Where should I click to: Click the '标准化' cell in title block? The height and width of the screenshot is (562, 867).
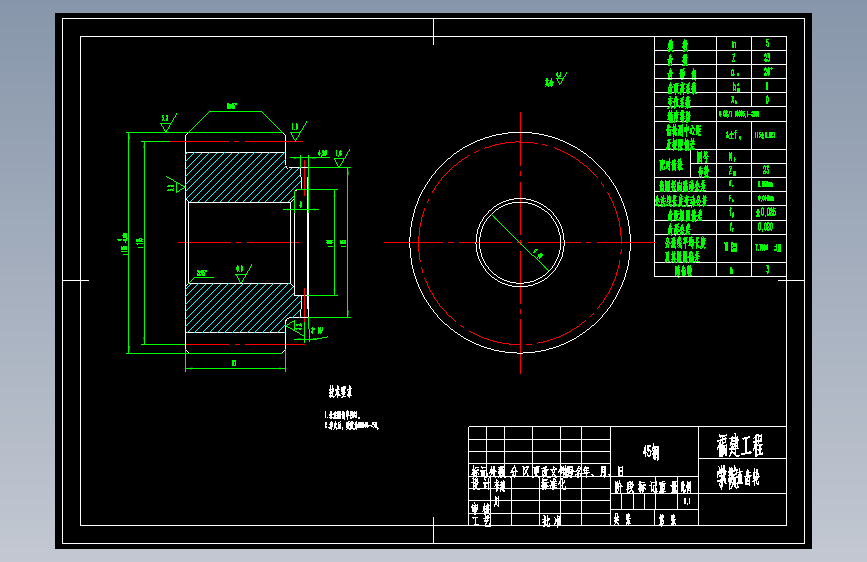point(553,484)
